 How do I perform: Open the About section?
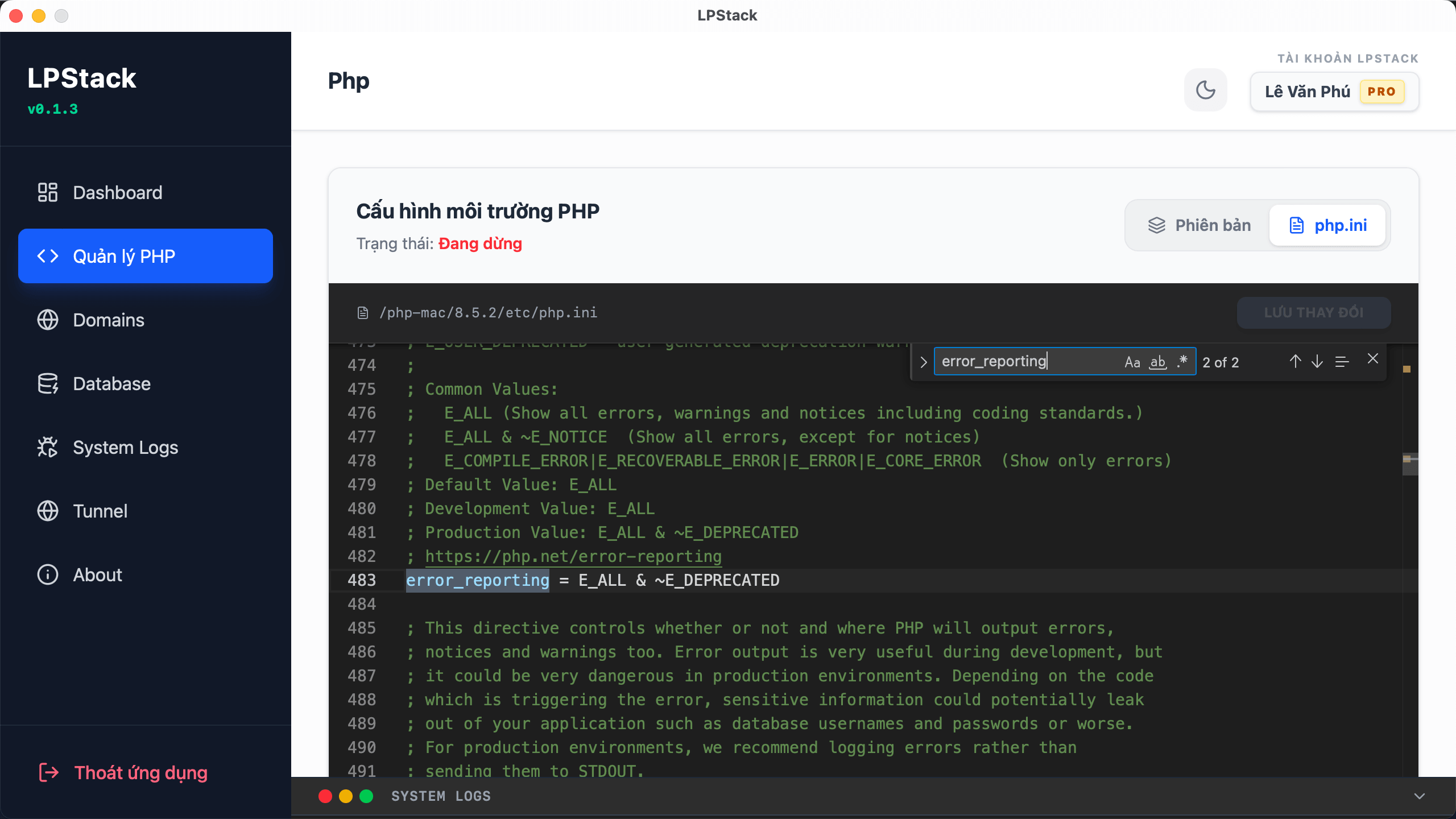pyautogui.click(x=97, y=574)
